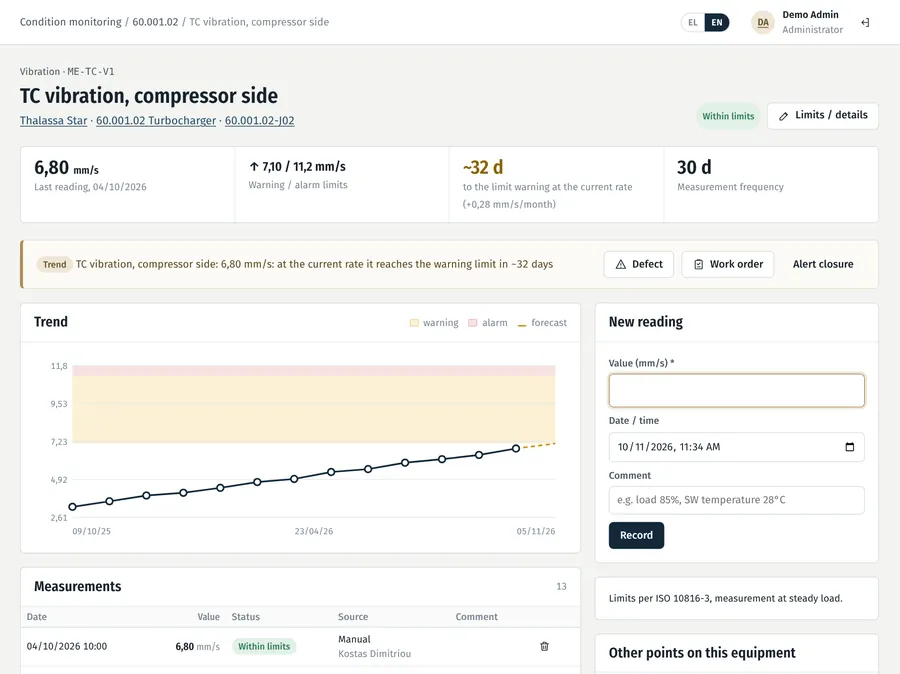Open the Thalassa Star link
900x674 pixels.
coord(53,121)
